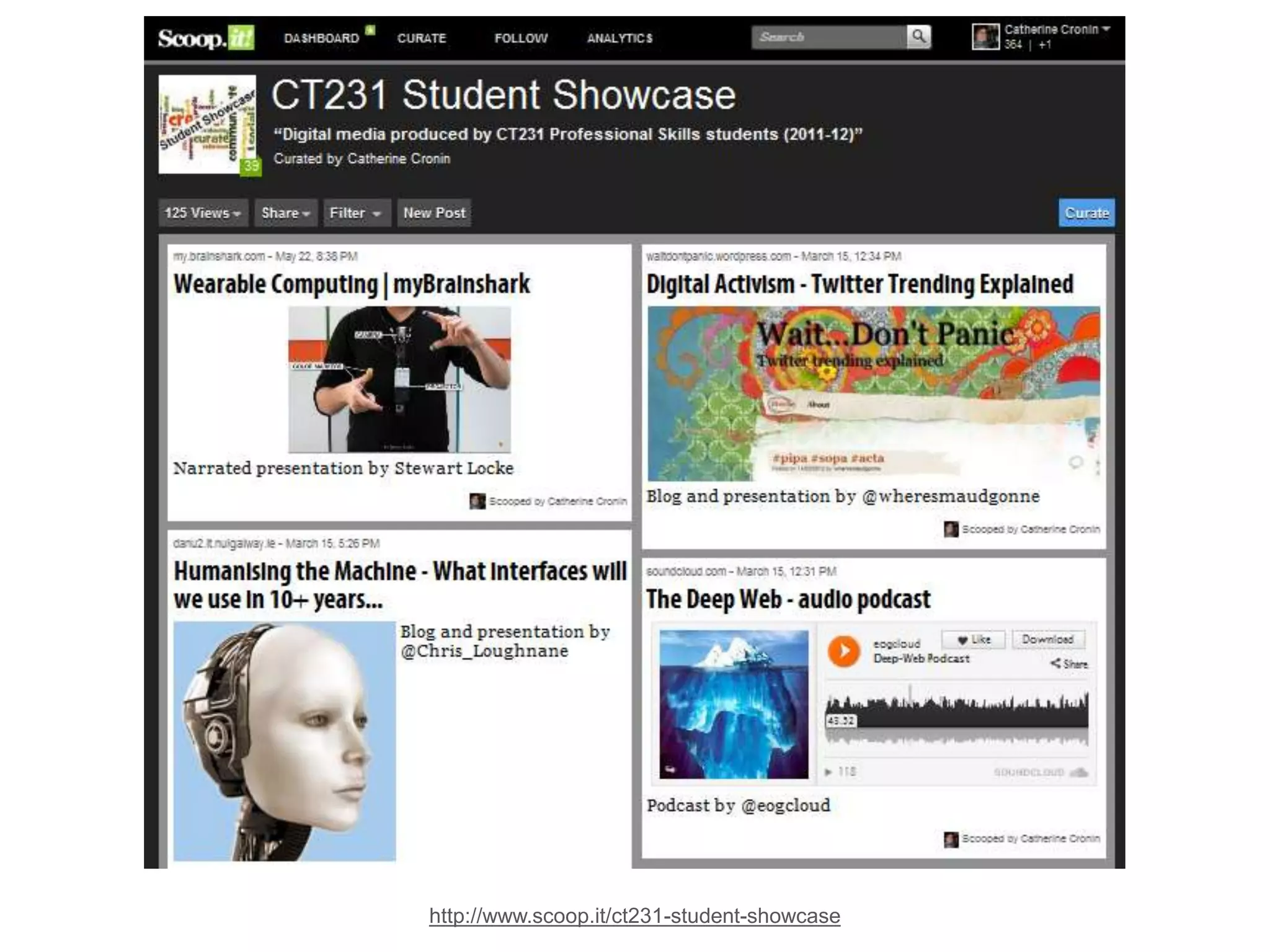
Task: Click the iceberg podcast artwork
Action: pyautogui.click(x=734, y=704)
